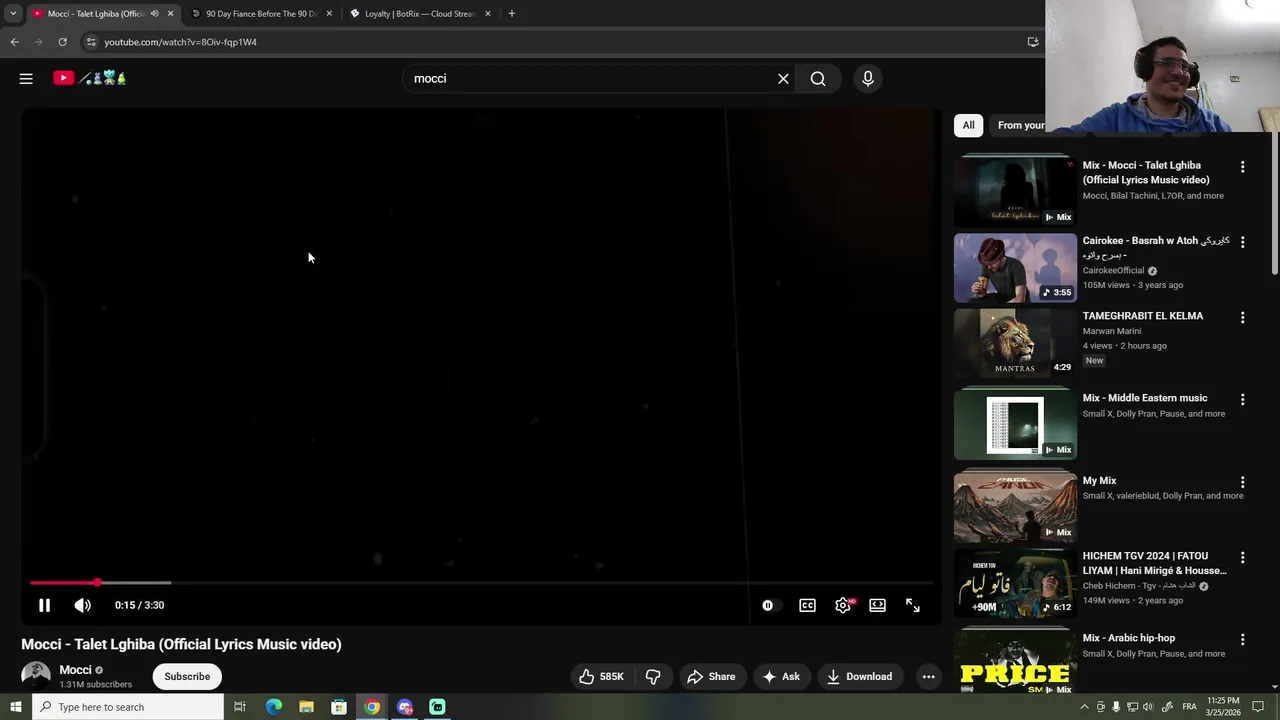Viewport: 1280px width, 720px height.
Task: Open the Ask button
Action: [x=781, y=677]
